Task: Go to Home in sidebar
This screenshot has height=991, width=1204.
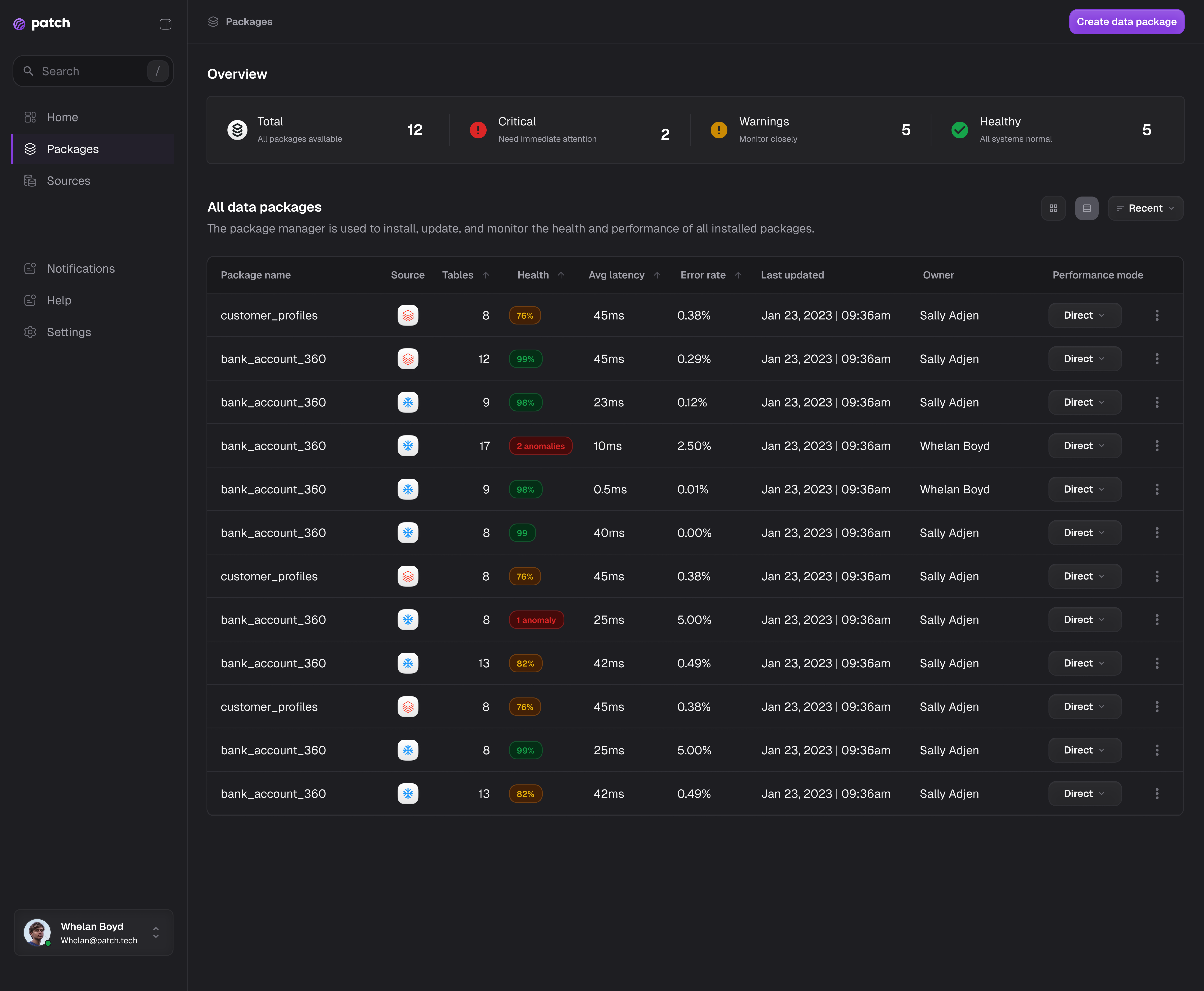Action: pyautogui.click(x=62, y=117)
